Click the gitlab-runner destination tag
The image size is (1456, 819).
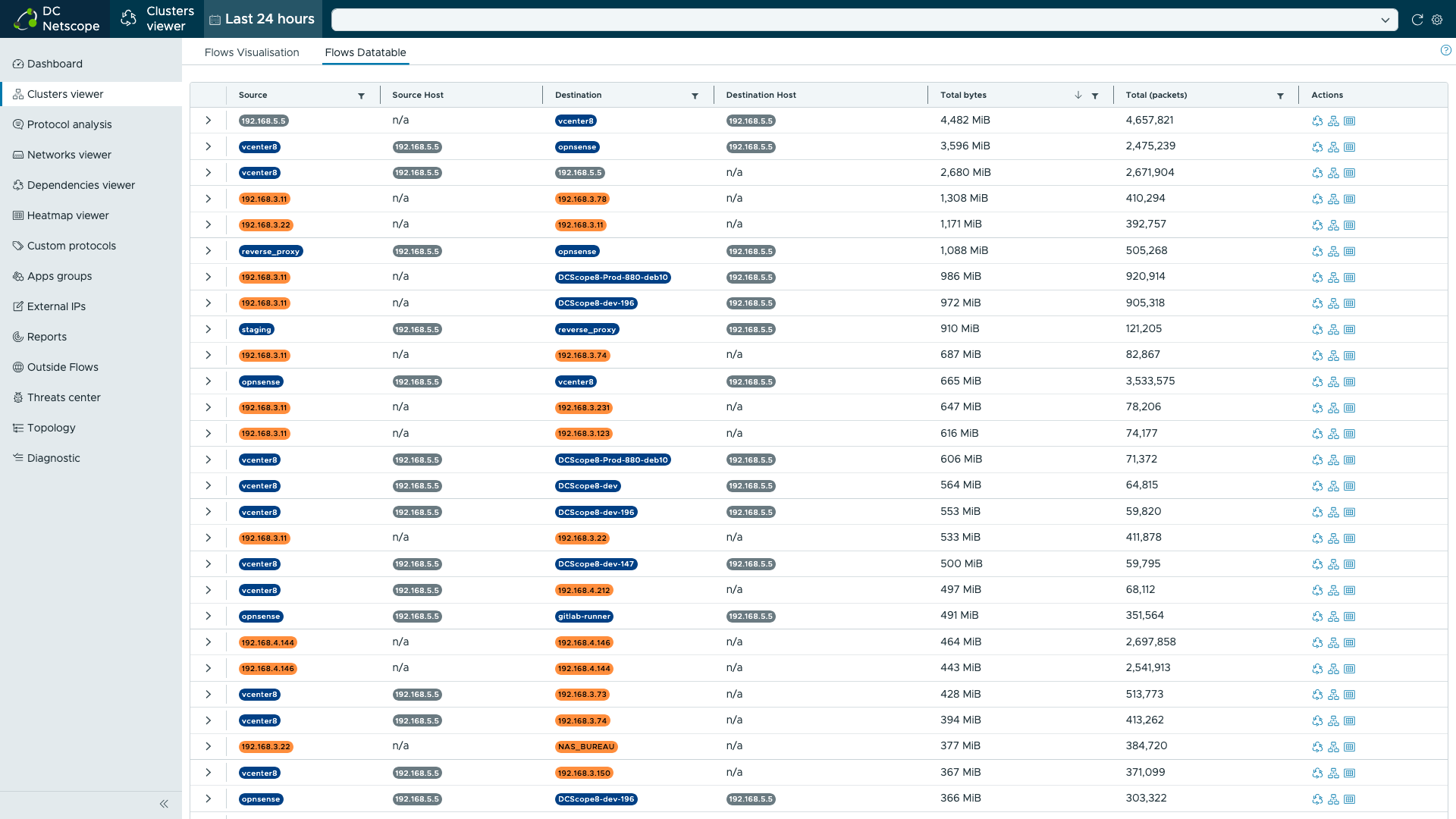click(x=584, y=617)
